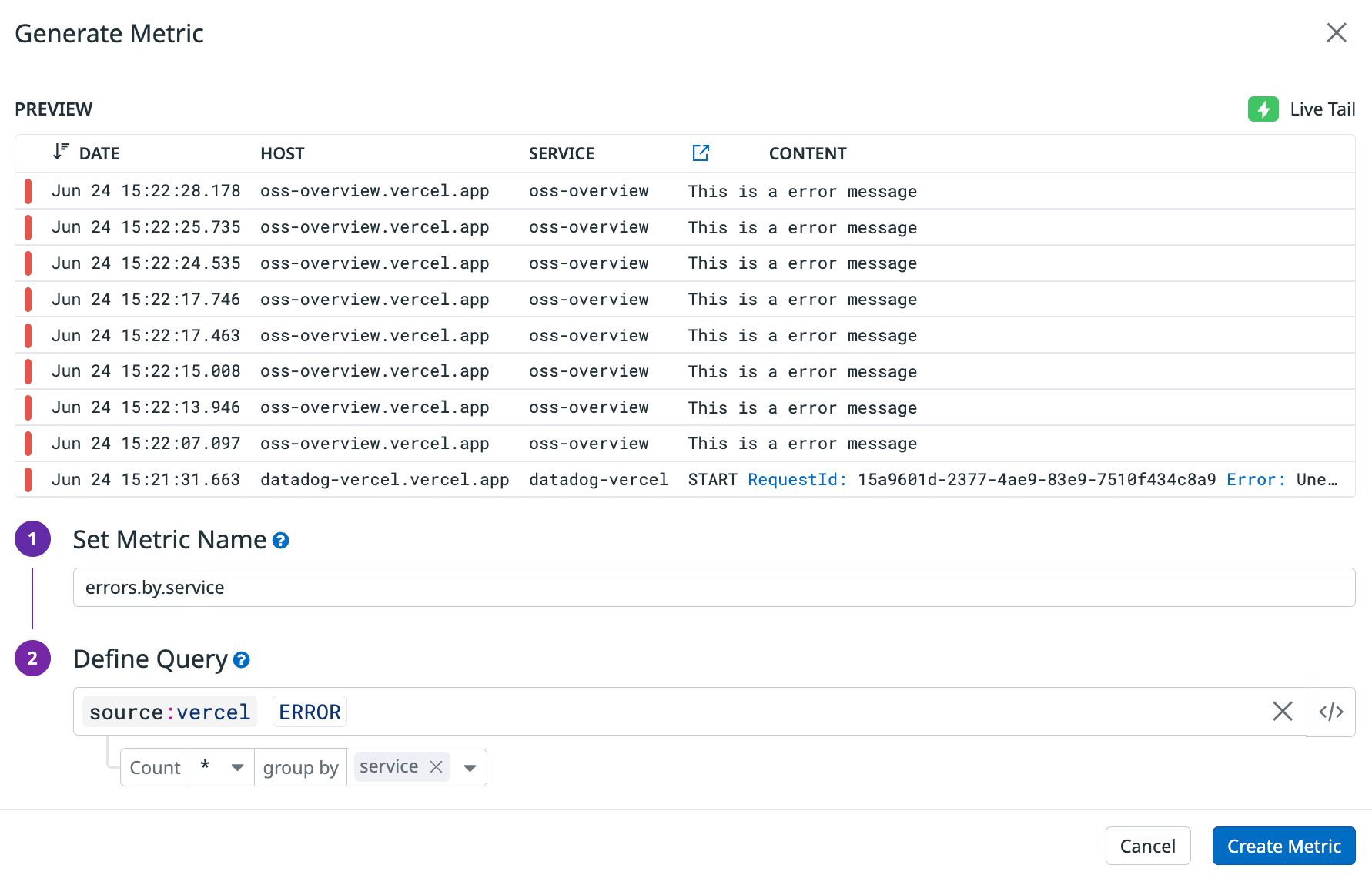Close the Generate Metric dialog

coord(1337,32)
